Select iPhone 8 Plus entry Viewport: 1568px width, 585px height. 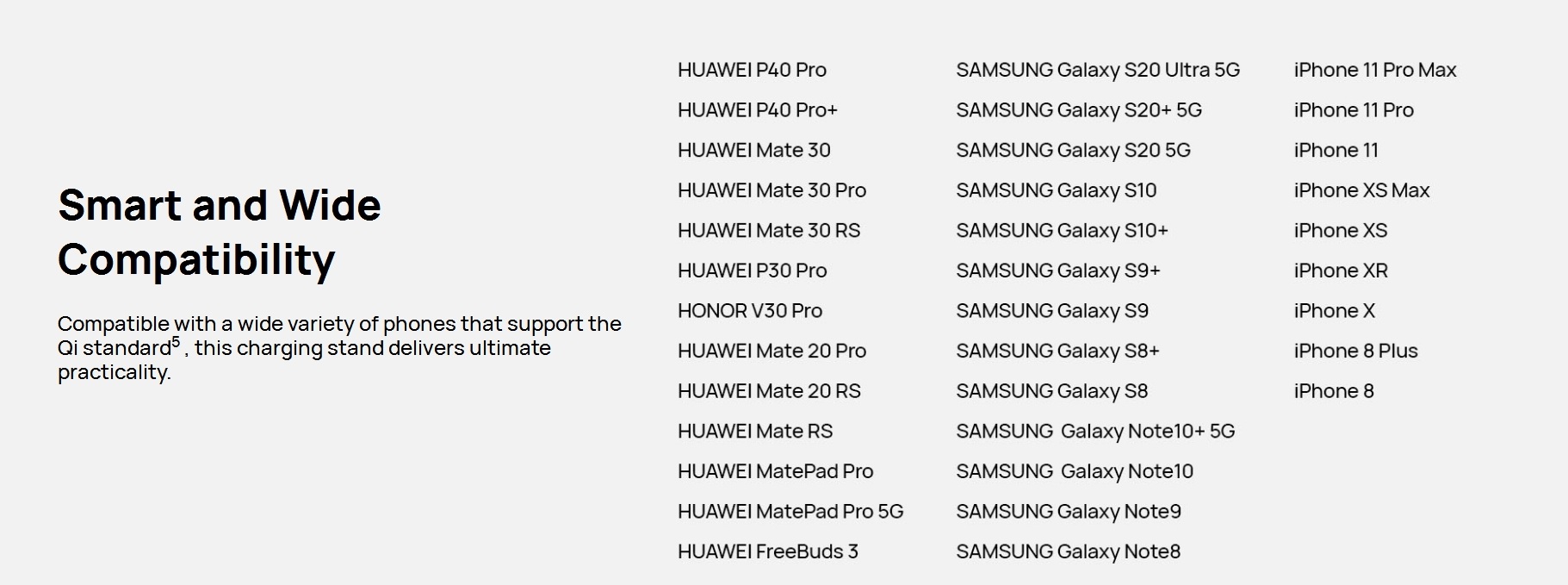click(x=1355, y=352)
